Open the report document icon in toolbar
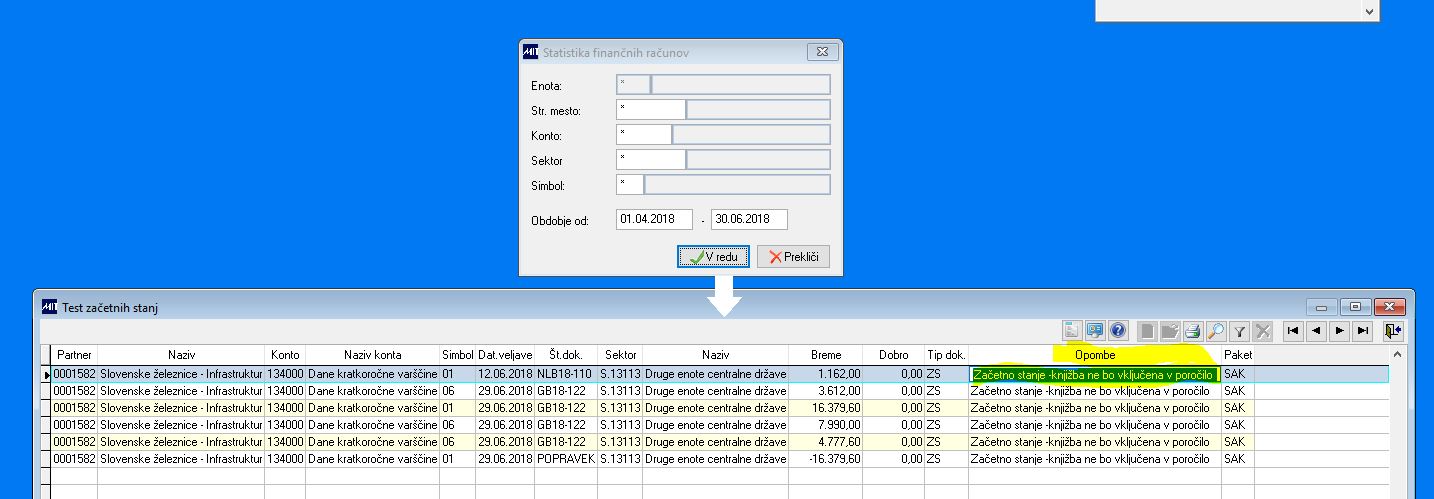1434x499 pixels. (x=1071, y=331)
